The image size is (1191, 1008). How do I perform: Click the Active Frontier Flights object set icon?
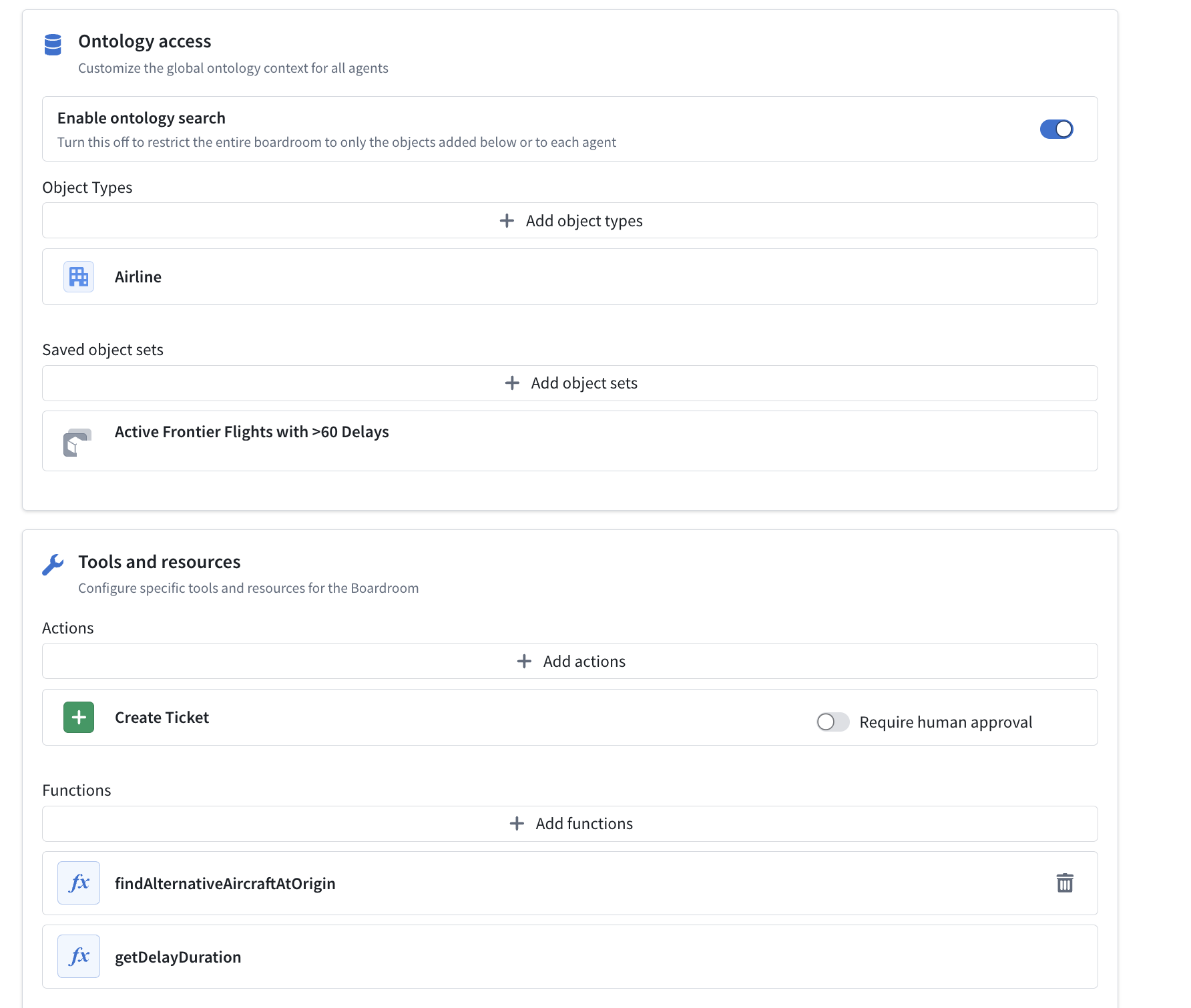tap(77, 443)
